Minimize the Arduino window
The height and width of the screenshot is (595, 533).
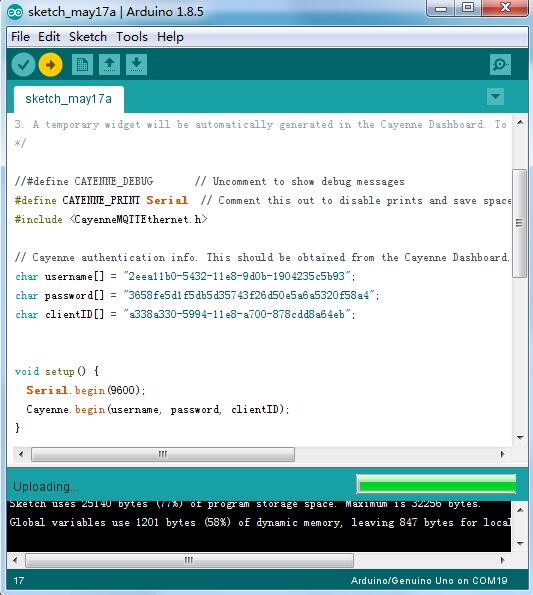pos(440,8)
